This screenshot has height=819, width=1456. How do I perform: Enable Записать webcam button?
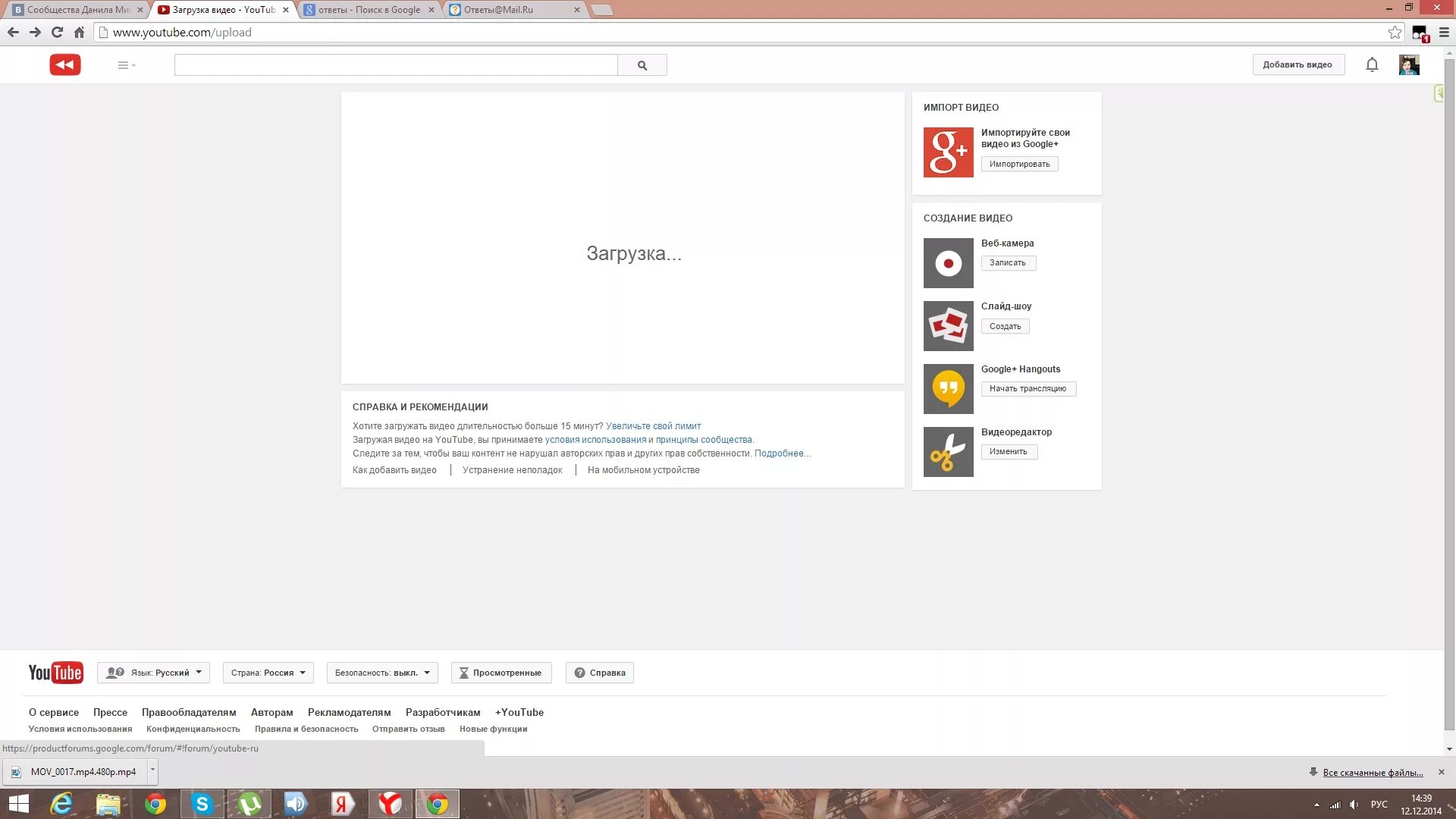point(1007,262)
